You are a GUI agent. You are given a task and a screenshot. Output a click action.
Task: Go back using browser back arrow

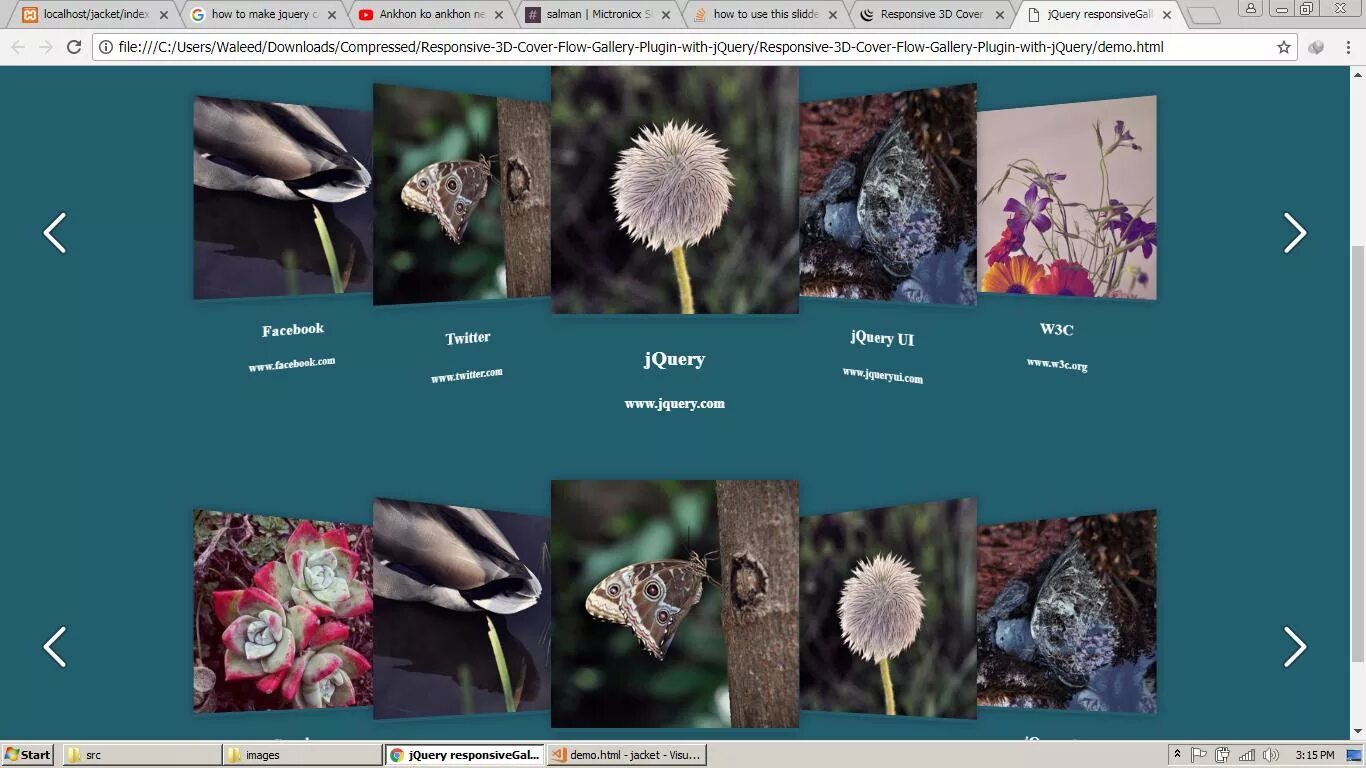tap(18, 47)
